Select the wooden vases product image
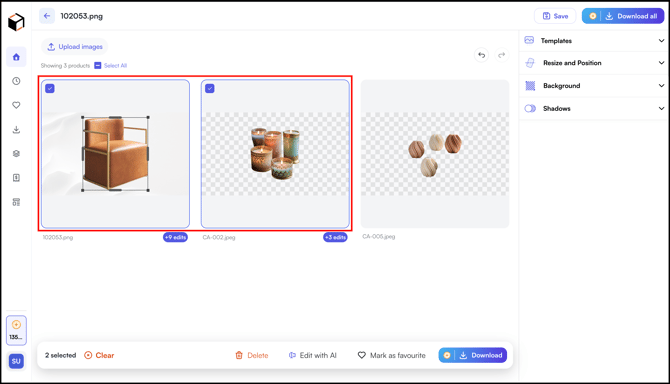Viewport: 670px width, 384px height. coord(435,154)
